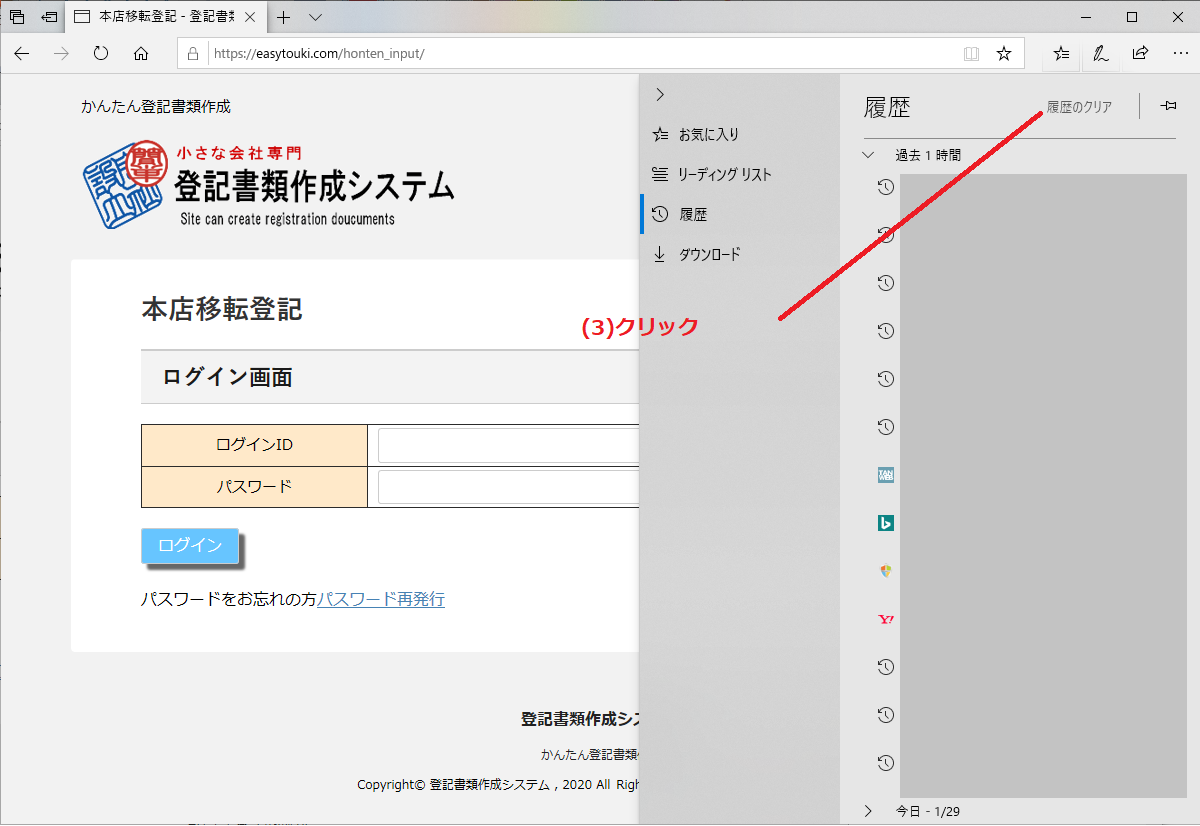Collapse the 過去 1 時間 history group

[x=868, y=155]
